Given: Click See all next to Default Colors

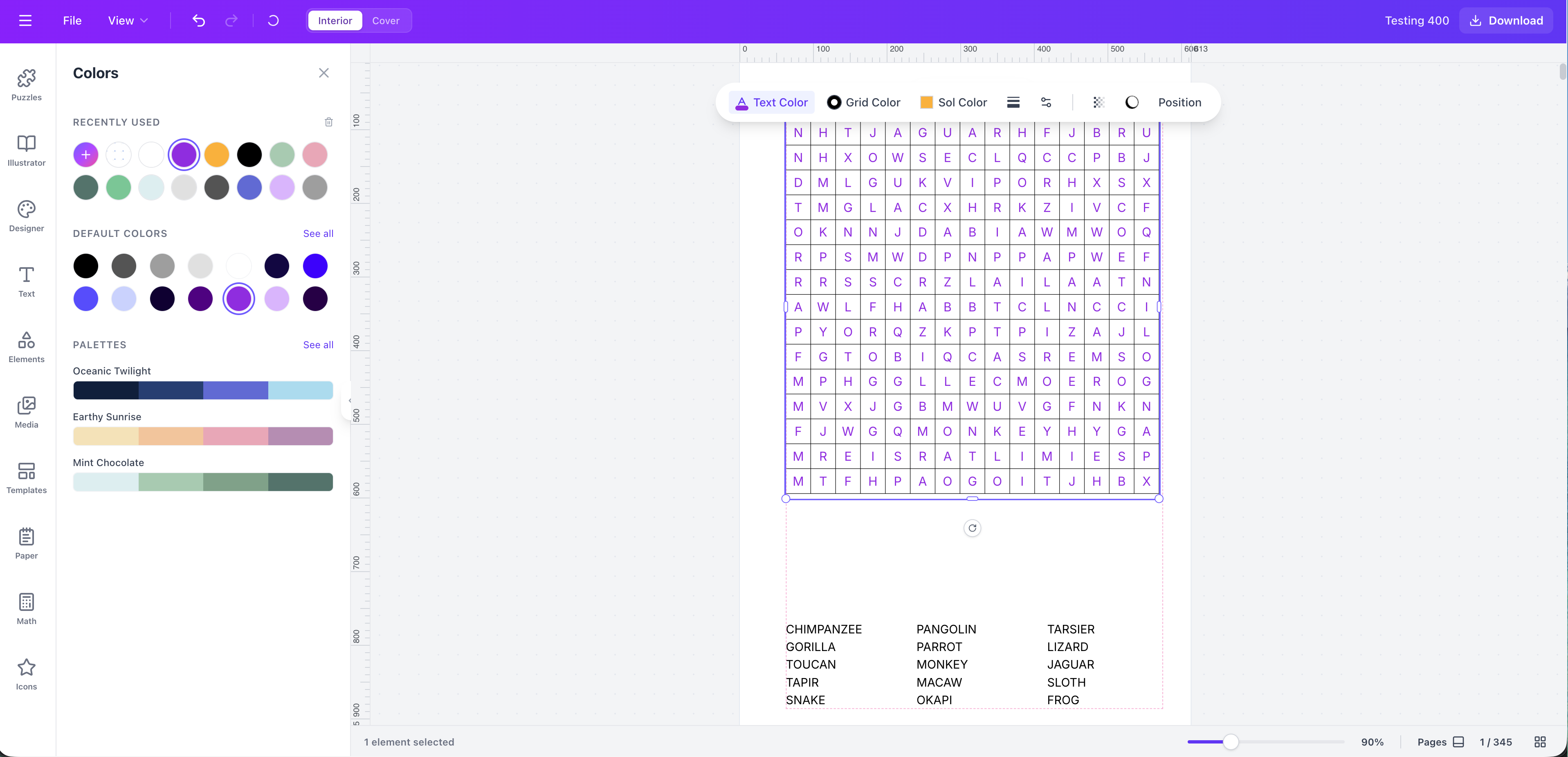Looking at the screenshot, I should click(318, 233).
